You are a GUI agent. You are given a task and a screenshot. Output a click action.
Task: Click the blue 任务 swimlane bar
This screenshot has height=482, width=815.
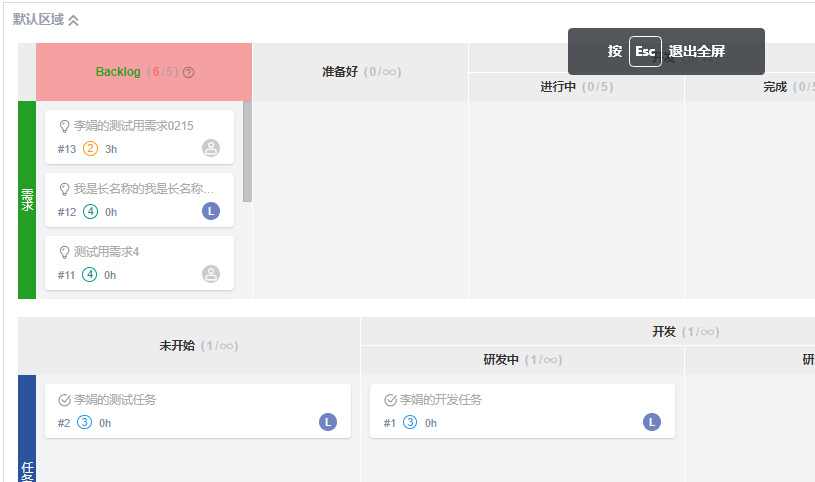(27, 430)
